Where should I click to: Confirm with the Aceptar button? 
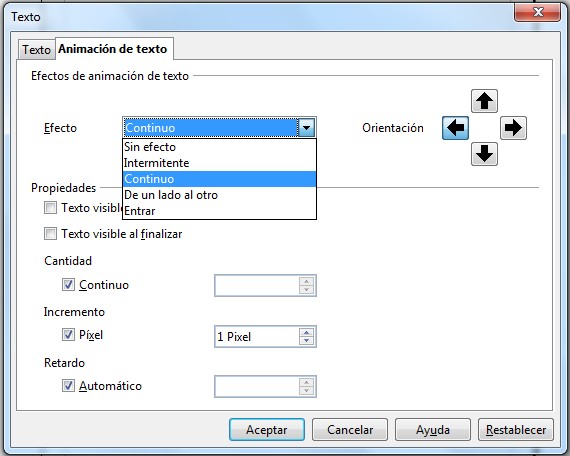tap(267, 430)
